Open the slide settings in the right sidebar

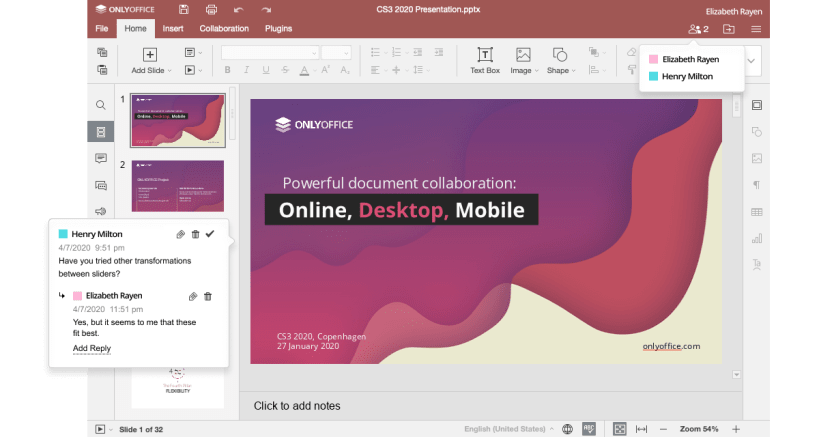coord(756,105)
